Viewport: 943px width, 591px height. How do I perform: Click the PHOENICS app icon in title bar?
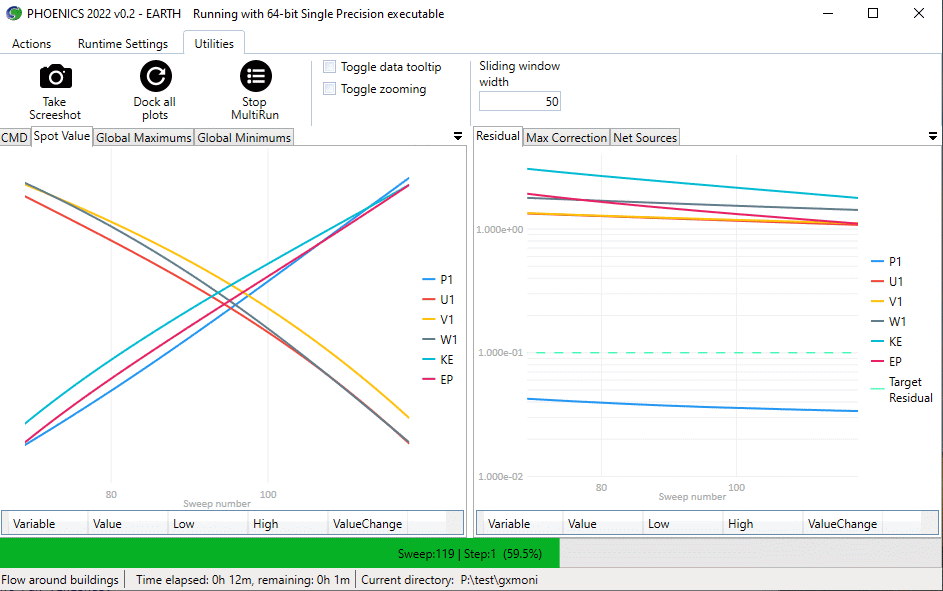[13, 14]
